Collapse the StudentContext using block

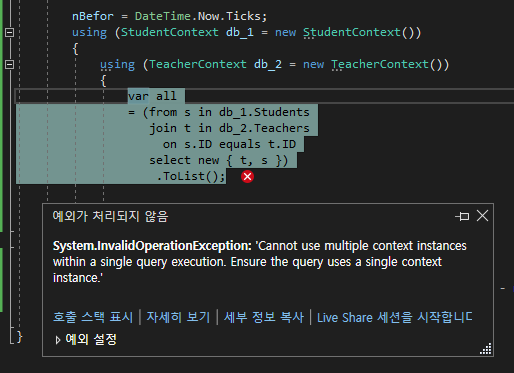pyautogui.click(x=10, y=32)
